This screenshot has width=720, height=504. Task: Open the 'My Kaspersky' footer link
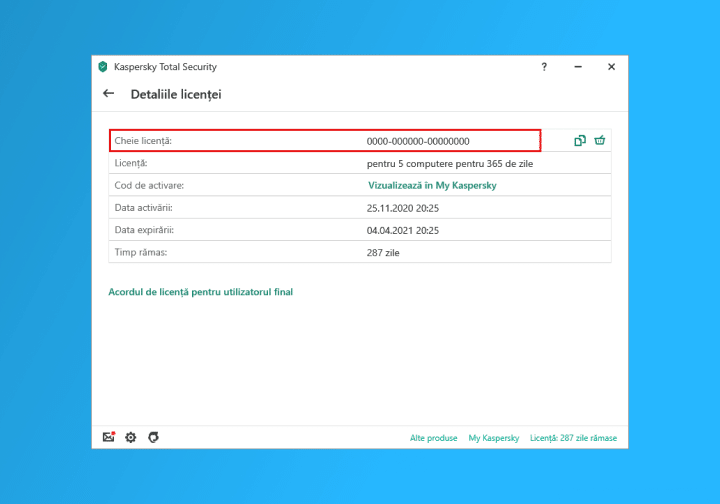point(493,439)
